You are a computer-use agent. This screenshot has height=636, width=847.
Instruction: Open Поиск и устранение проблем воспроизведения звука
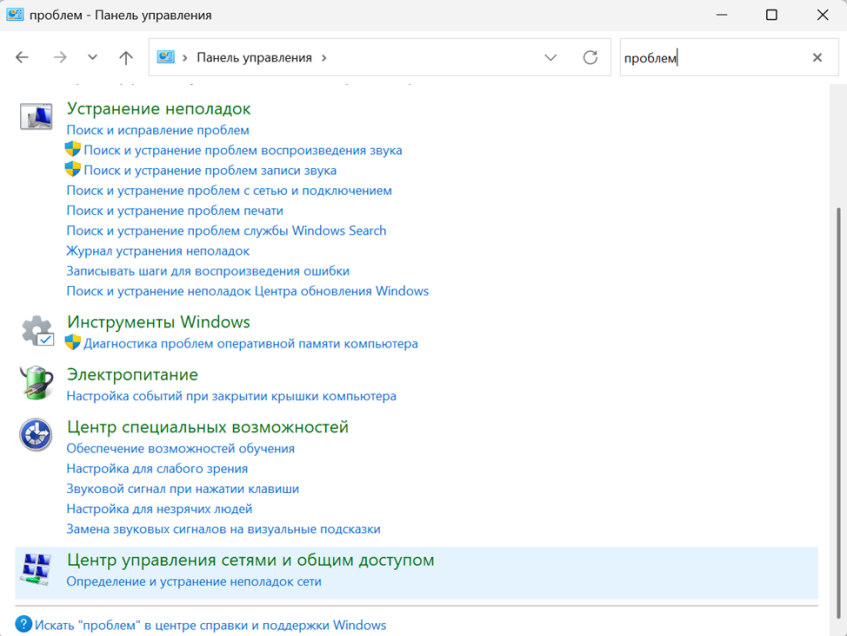[243, 150]
